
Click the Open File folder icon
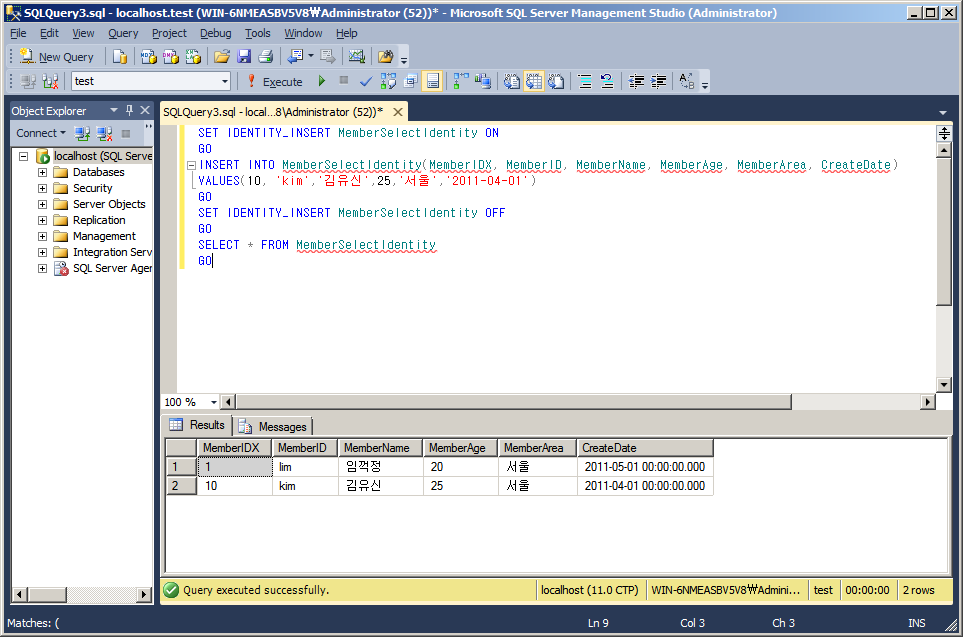pyautogui.click(x=222, y=57)
